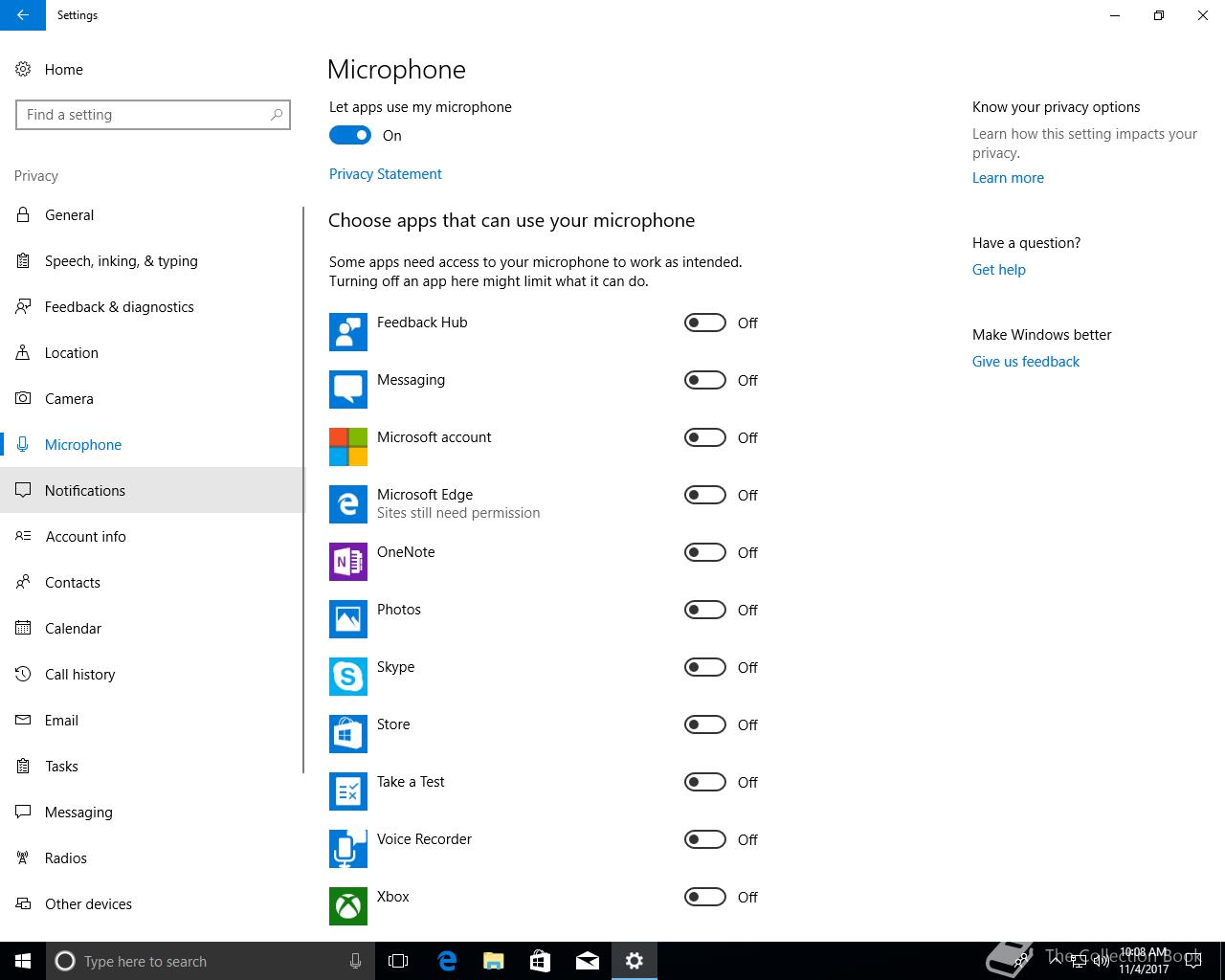Open Mail from taskbar
Viewport: 1225px width, 980px height.
(588, 961)
